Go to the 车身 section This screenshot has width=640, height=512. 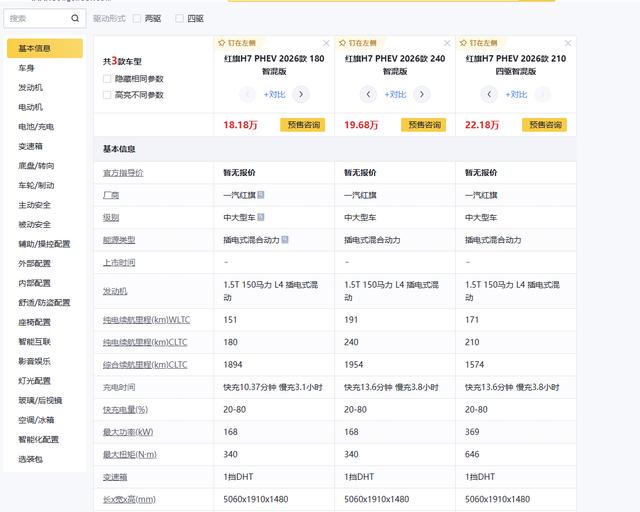pos(26,68)
